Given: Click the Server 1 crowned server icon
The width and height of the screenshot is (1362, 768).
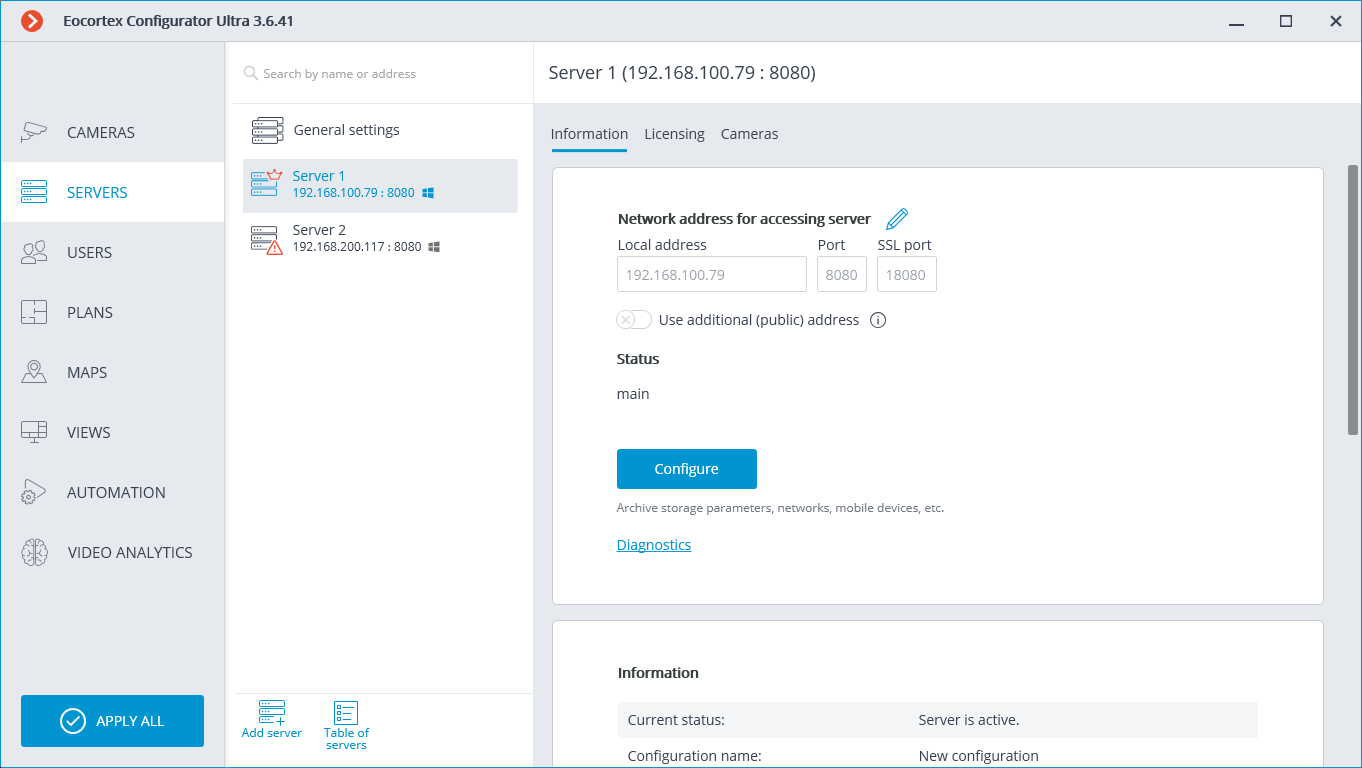Looking at the screenshot, I should (267, 184).
